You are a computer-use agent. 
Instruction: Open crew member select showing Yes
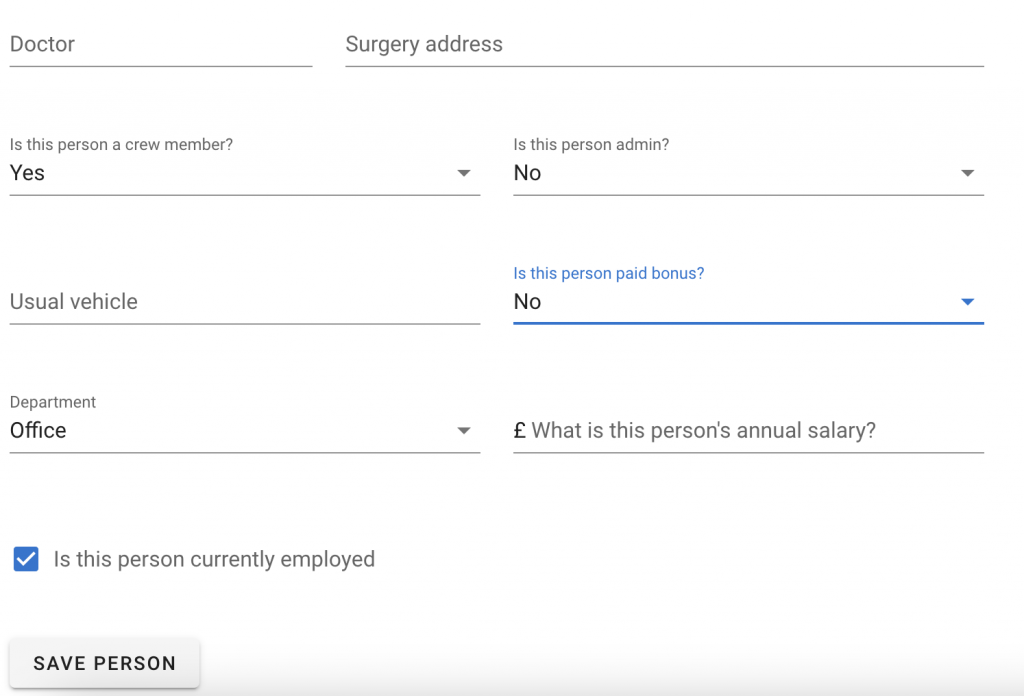[x=230, y=174]
